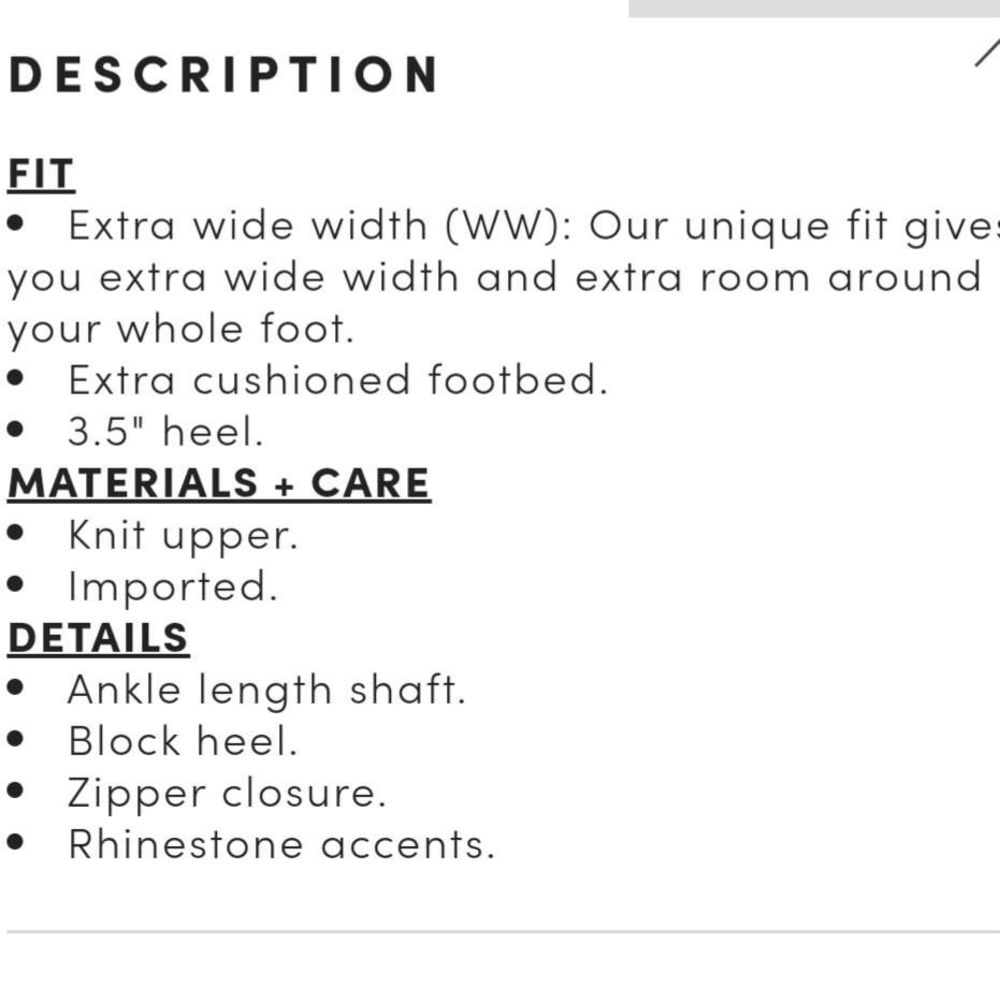Click the 'Imported' line
Image resolution: width=1000 pixels, height=1000 pixels.
tap(173, 587)
